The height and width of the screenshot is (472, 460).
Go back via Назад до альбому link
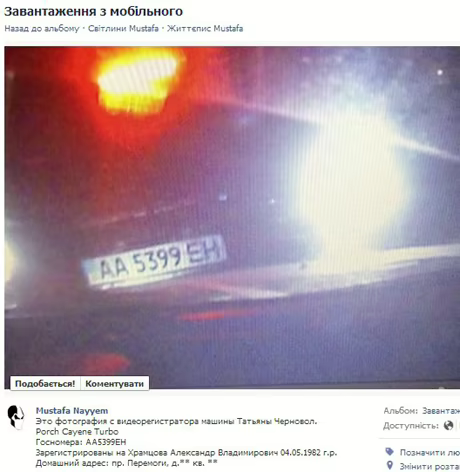click(42, 29)
